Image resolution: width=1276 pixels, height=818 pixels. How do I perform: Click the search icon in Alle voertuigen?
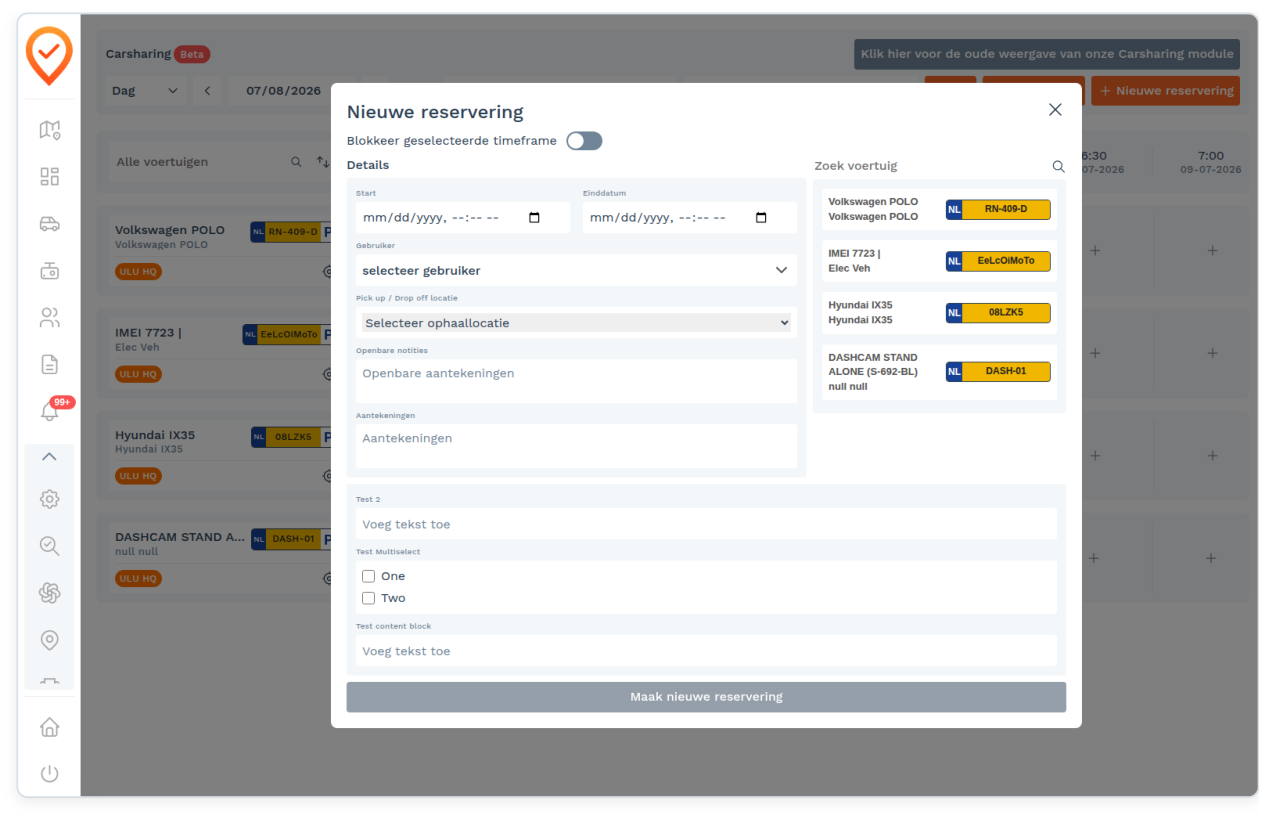coord(296,162)
